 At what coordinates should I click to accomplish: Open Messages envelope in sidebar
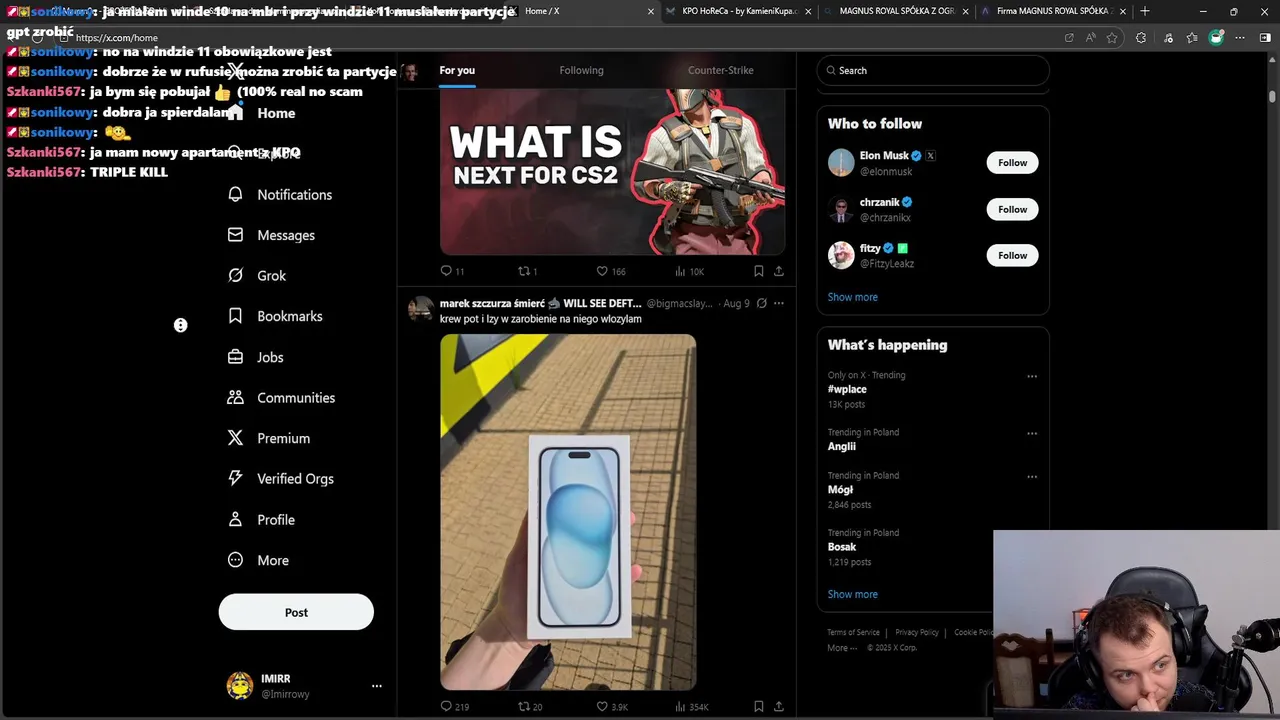(272, 235)
